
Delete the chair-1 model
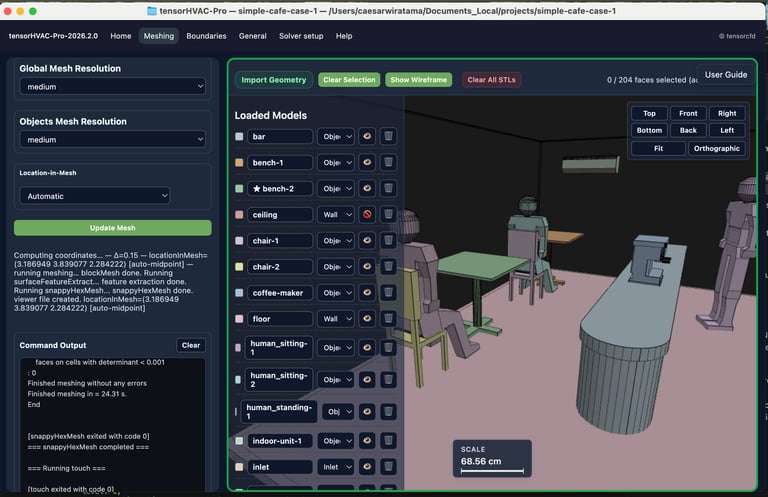coord(388,240)
